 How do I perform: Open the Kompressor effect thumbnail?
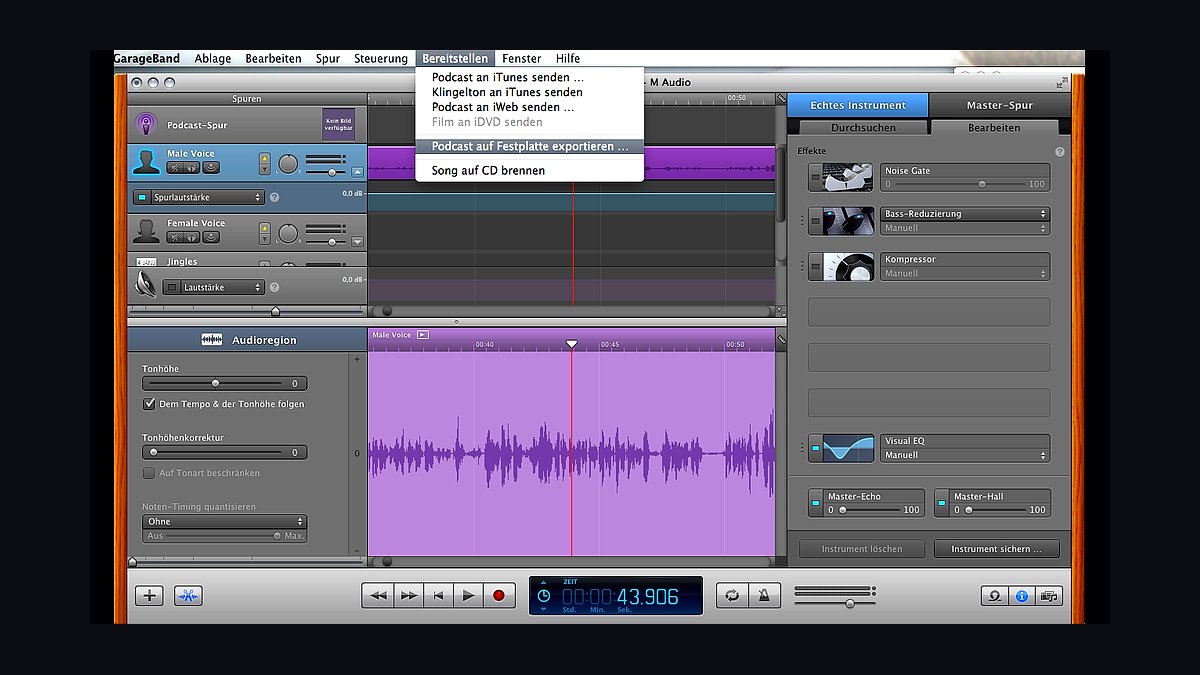(x=848, y=266)
